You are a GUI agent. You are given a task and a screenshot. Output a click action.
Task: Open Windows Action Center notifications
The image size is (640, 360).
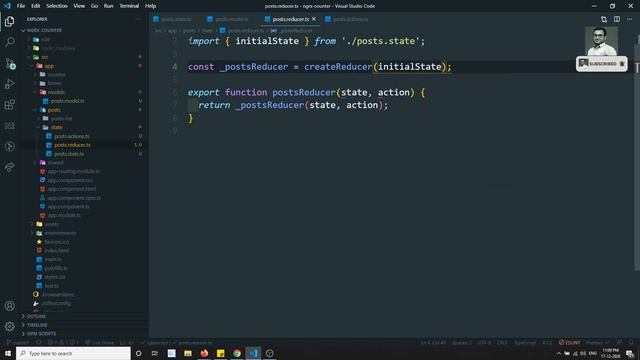click(x=630, y=353)
